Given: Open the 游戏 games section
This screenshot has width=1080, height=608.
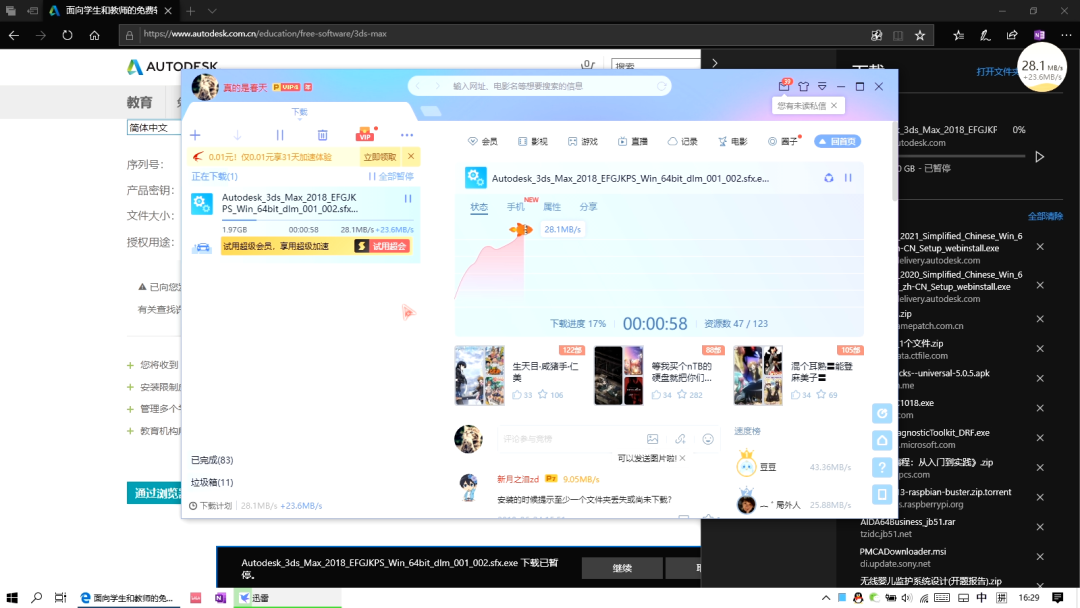Looking at the screenshot, I should point(583,141).
